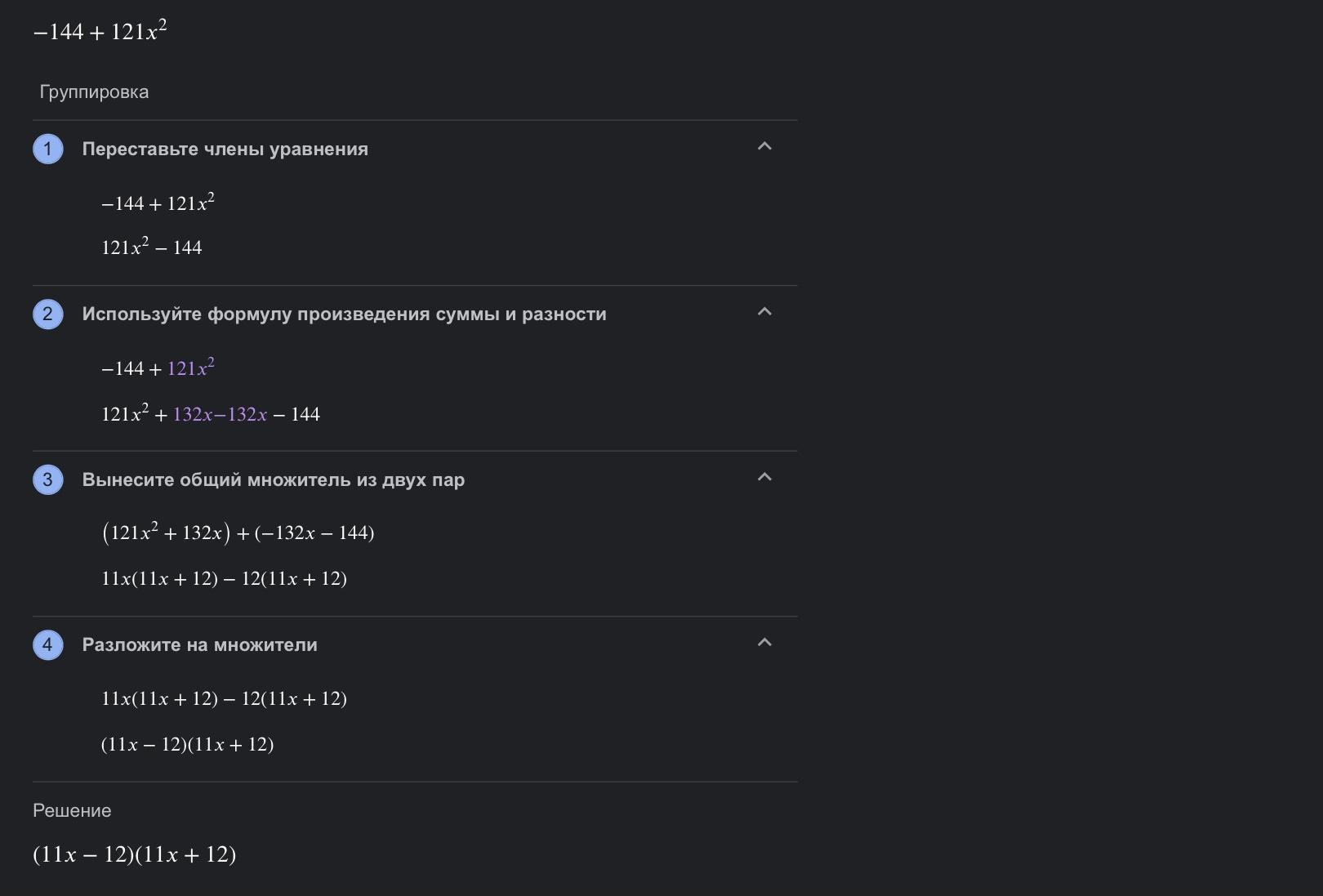Screen dimensions: 1323x896
Task: Click the "Используйте формулу произведения суммы и разности" heading
Action: coord(344,314)
